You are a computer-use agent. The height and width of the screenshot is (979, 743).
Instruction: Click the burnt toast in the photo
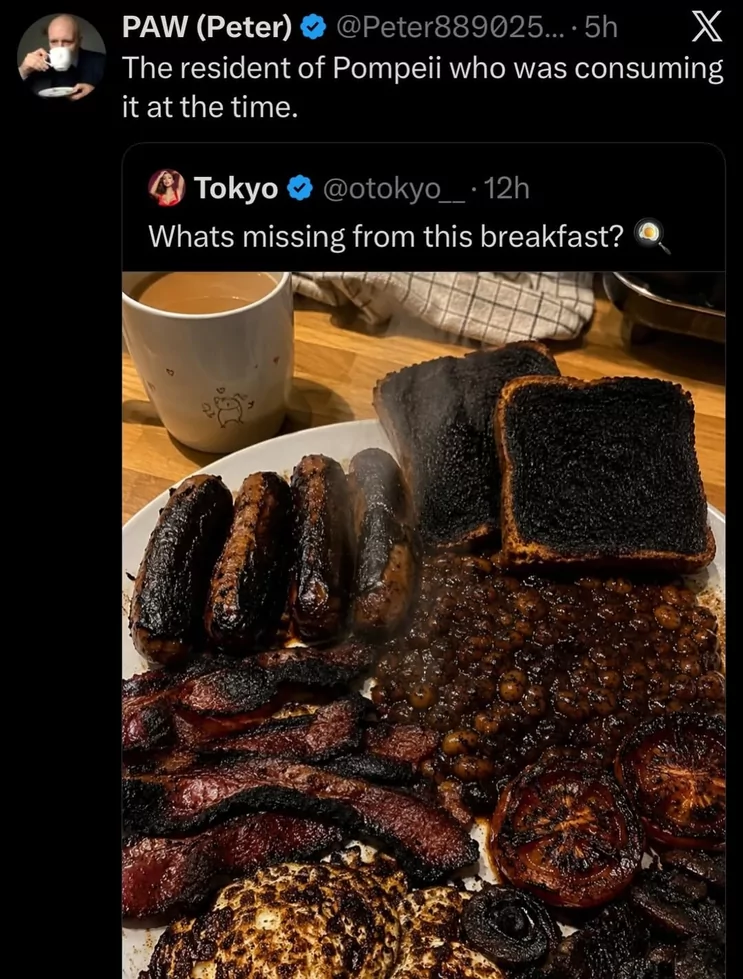pyautogui.click(x=543, y=456)
